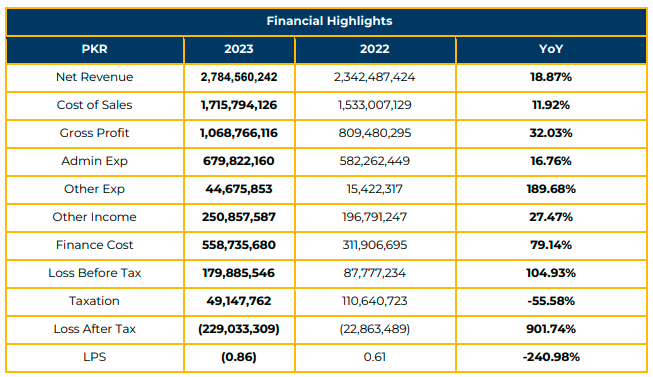This screenshot has width=653, height=377.
Task: Select the PKR column header
Action: tap(95, 49)
